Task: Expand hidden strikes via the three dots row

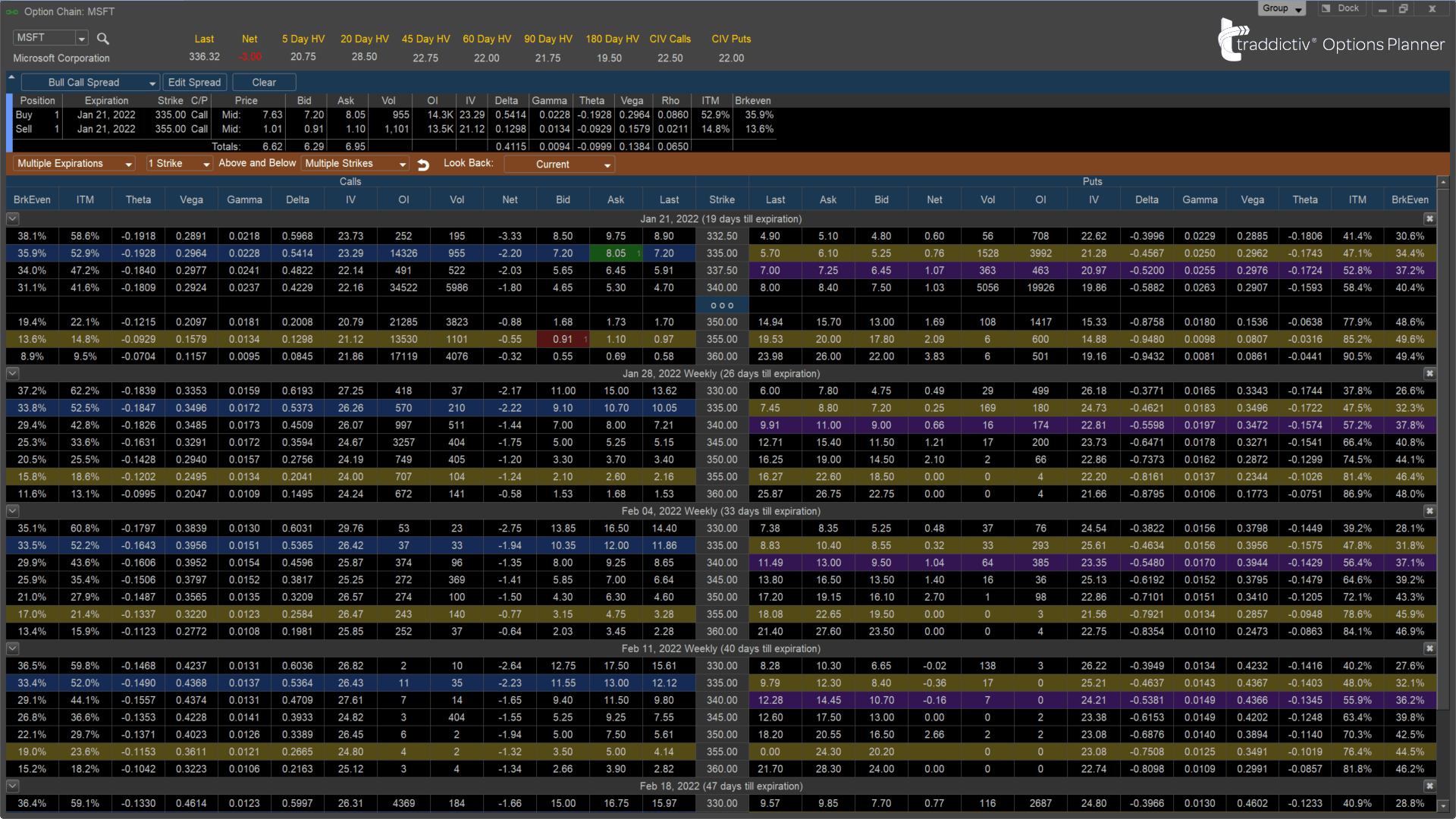Action: pos(722,306)
